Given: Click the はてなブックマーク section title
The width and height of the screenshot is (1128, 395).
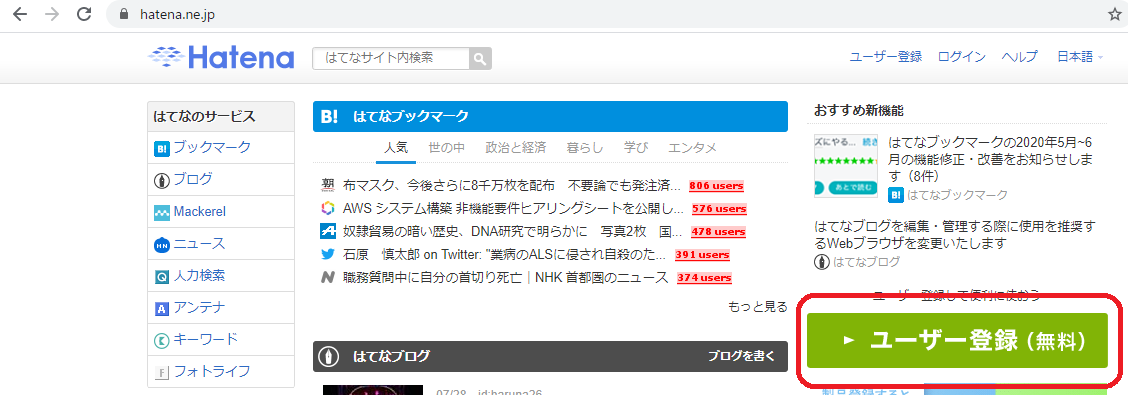Looking at the screenshot, I should [x=411, y=117].
